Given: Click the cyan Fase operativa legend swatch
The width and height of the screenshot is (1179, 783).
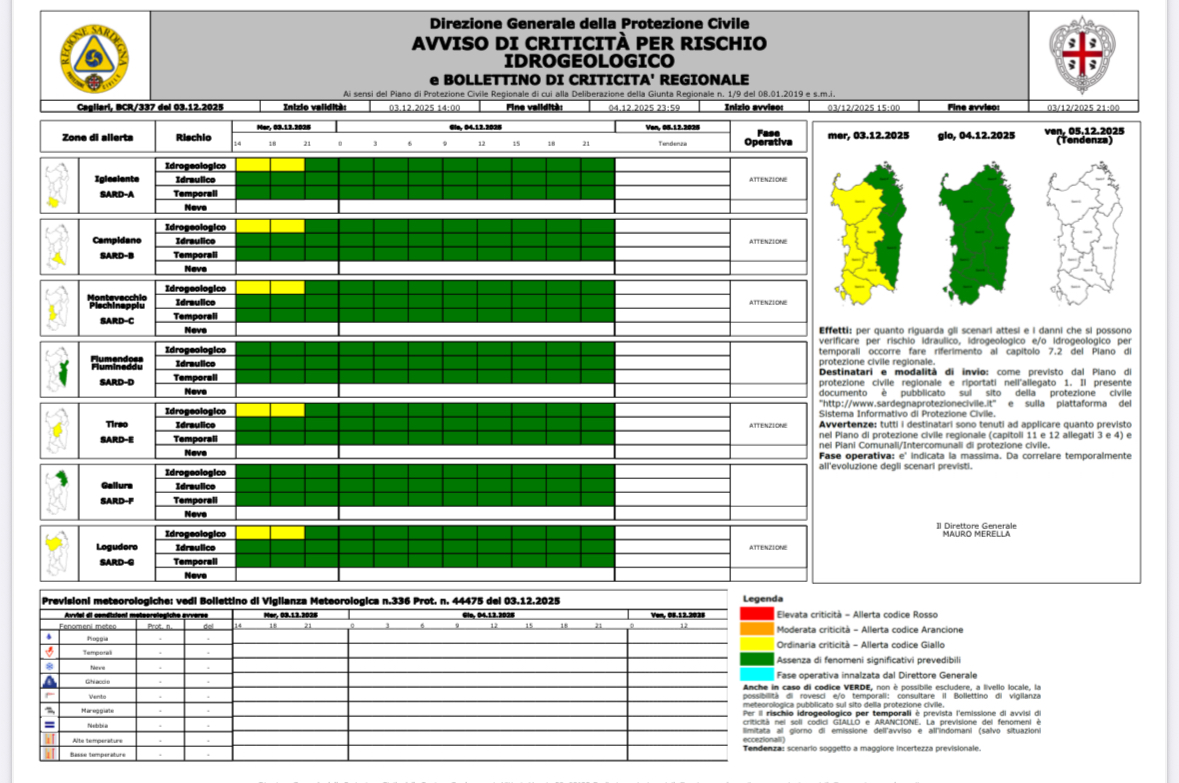Looking at the screenshot, I should tap(756, 675).
